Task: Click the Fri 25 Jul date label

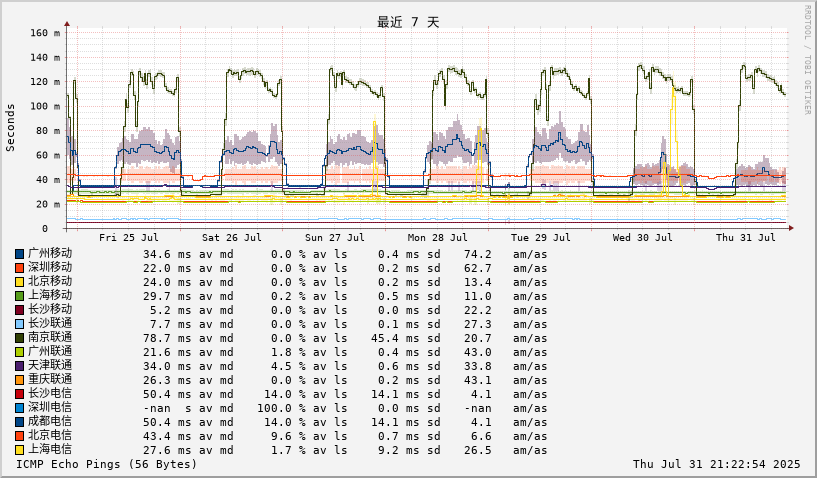Action: tap(129, 238)
